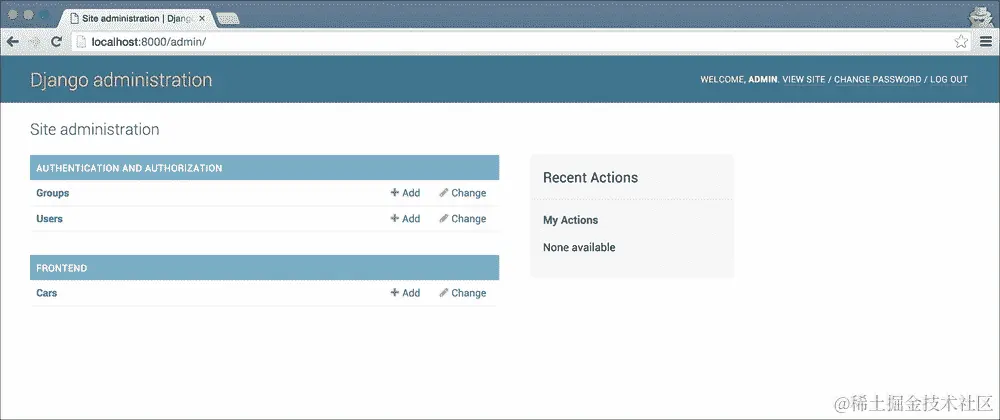Viewport: 1000px width, 420px height.
Task: Click the Site administration page heading
Action: 94,129
